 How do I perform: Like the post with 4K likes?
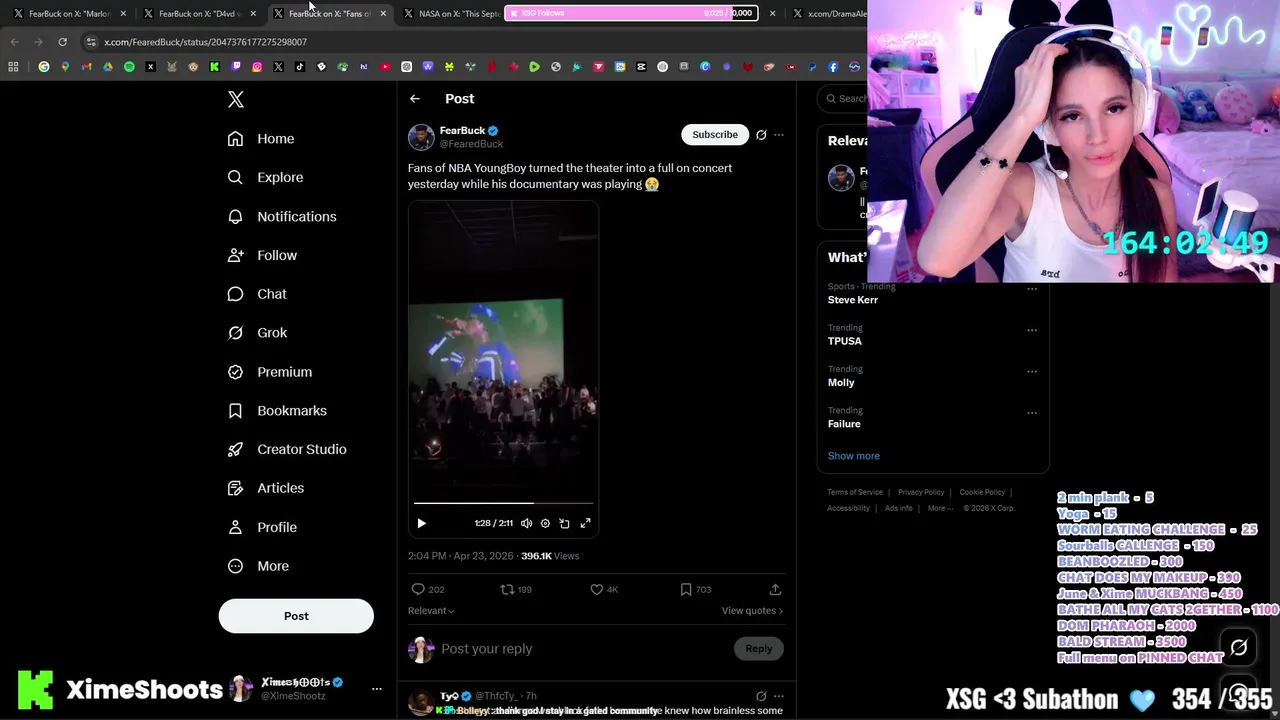coord(604,590)
